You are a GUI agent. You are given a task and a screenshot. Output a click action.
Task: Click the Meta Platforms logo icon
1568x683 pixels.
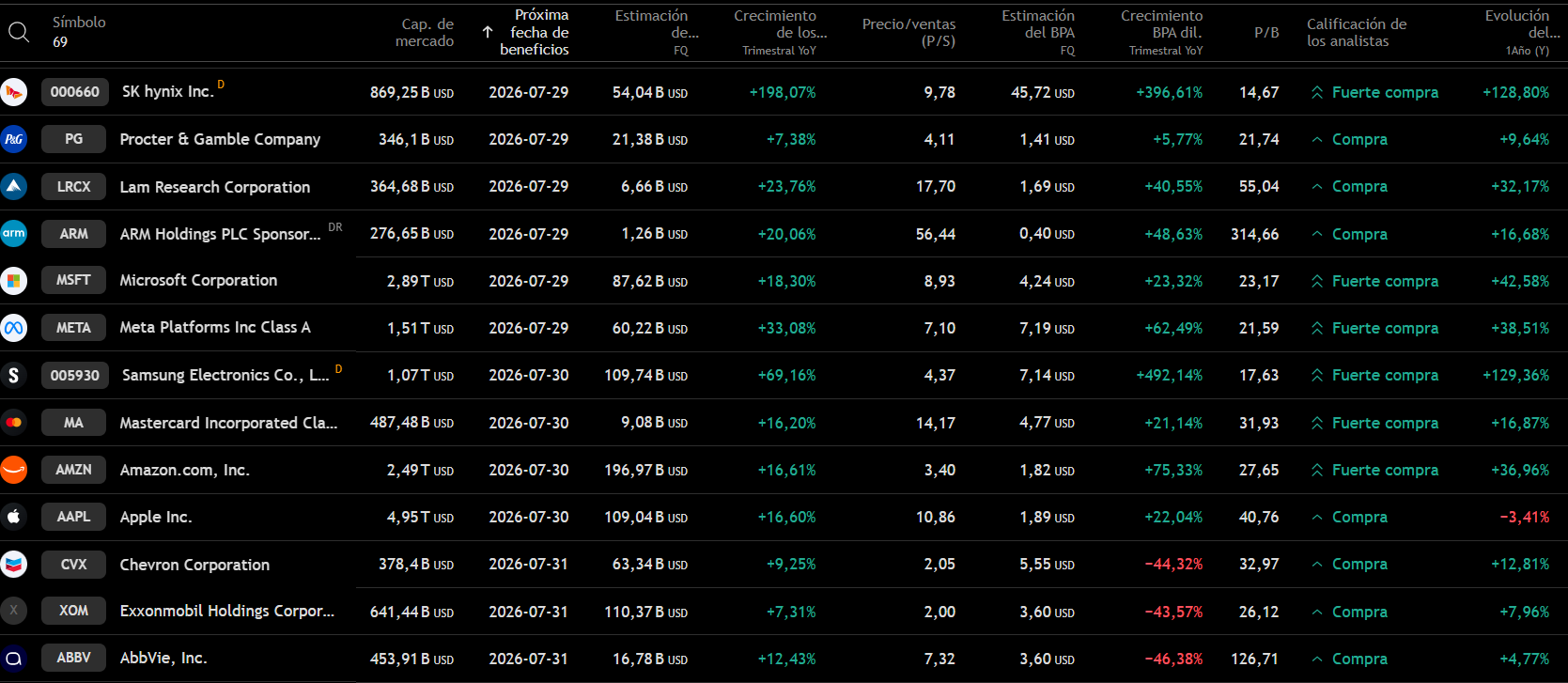click(x=14, y=328)
